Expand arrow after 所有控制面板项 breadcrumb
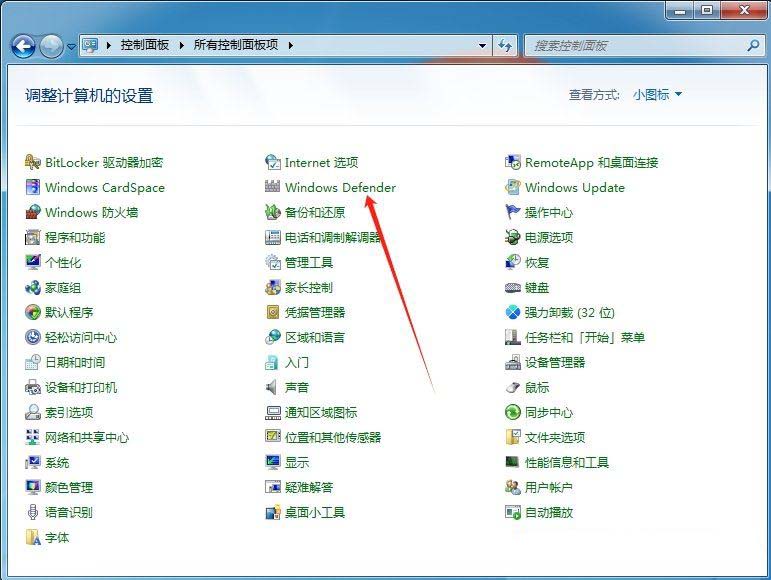This screenshot has height=580, width=771. [291, 45]
